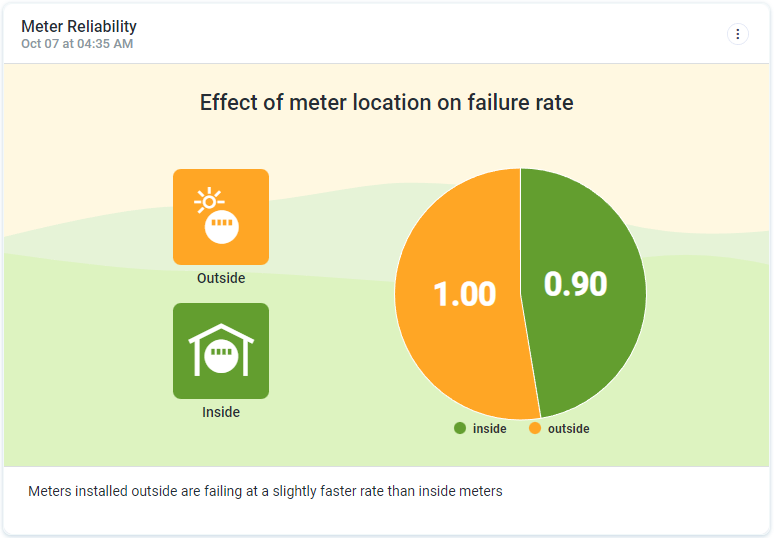Screen dimensions: 774x538
Task: Click the orange Outside meter sun icon
Action: tap(221, 216)
